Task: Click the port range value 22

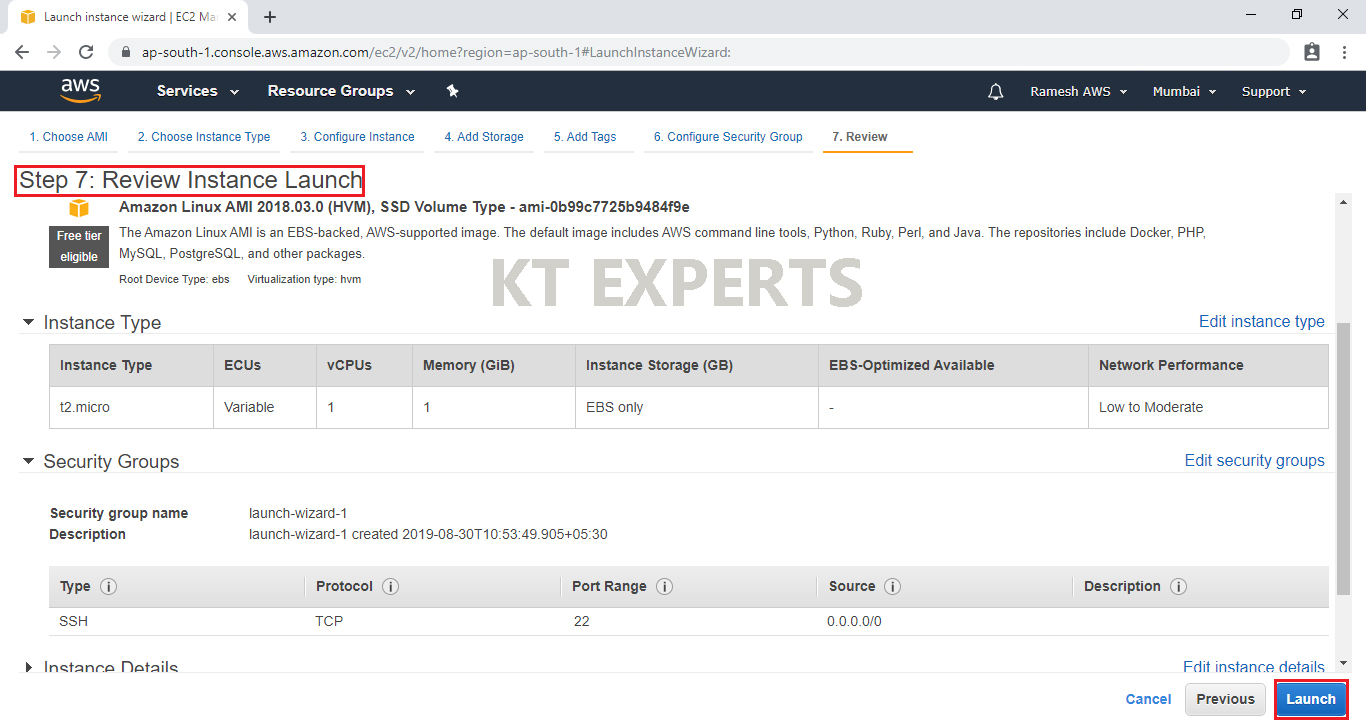Action: 581,621
